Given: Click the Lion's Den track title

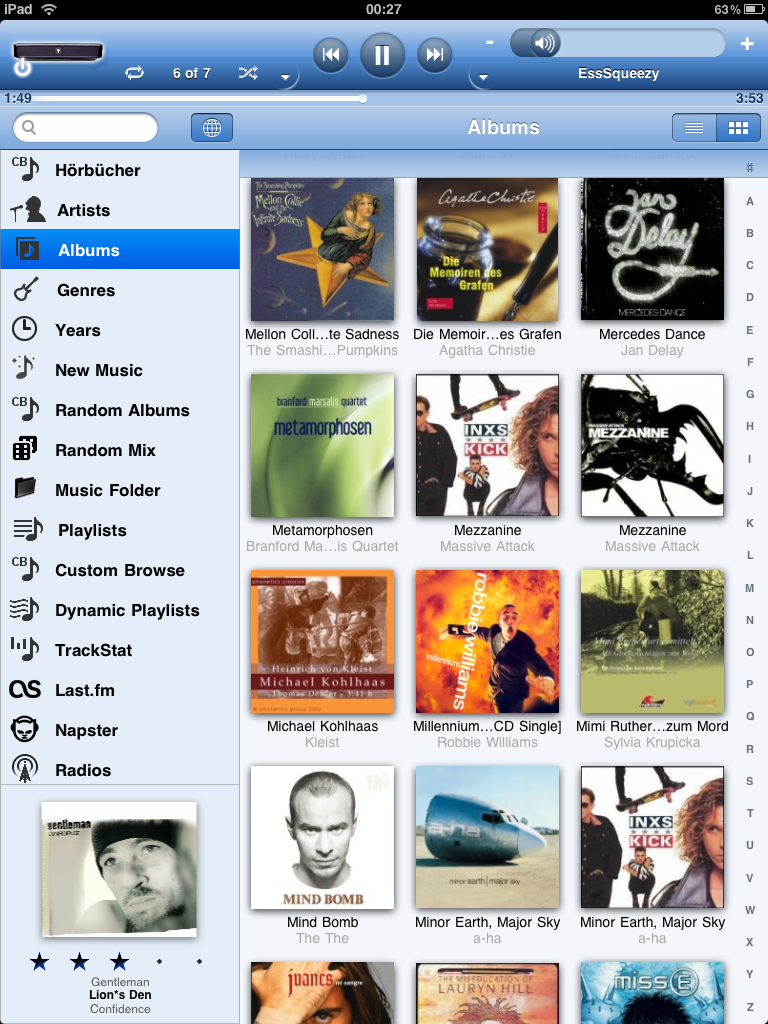Looking at the screenshot, I should click(x=120, y=995).
